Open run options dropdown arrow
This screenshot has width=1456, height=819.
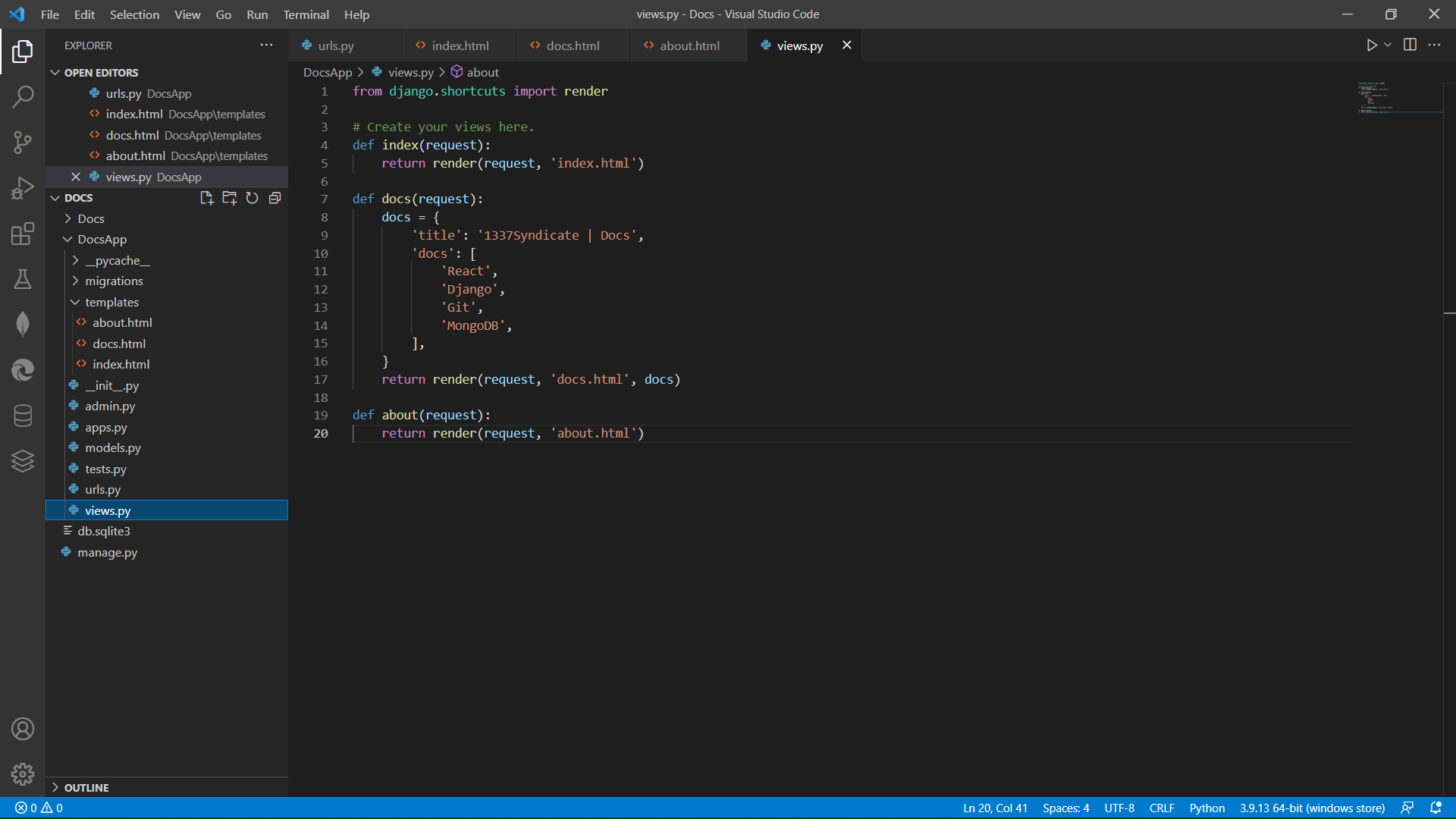click(1388, 45)
